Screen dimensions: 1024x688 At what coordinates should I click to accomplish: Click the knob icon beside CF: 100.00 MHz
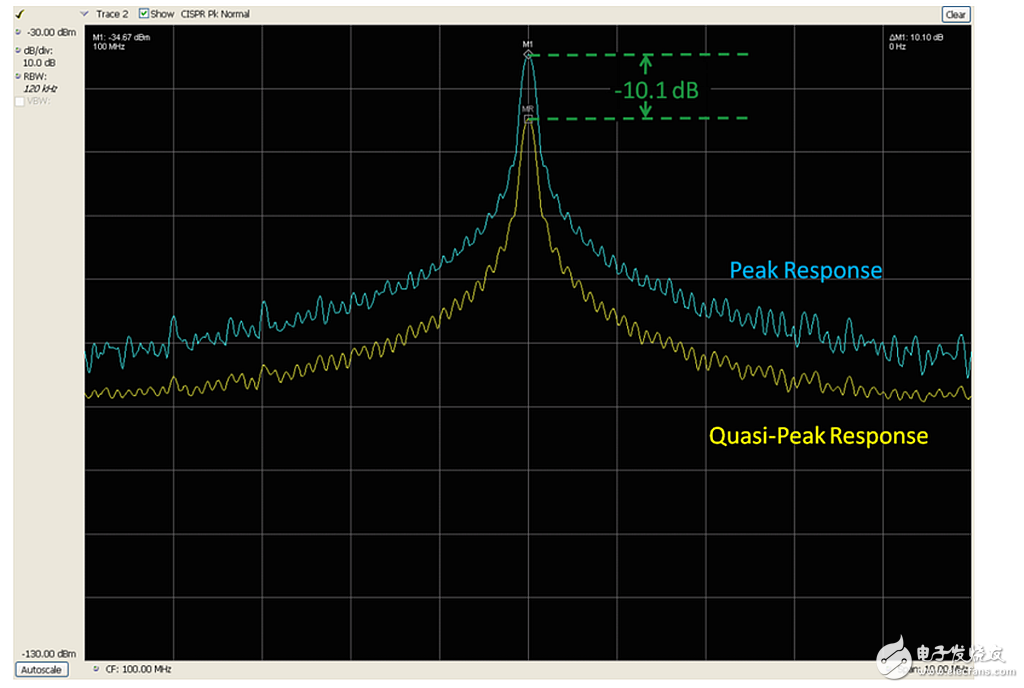click(95, 668)
